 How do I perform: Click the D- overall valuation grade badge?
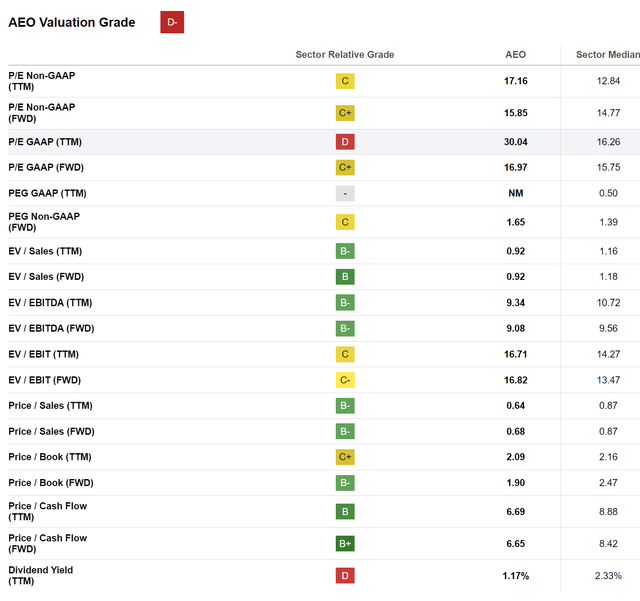(172, 22)
